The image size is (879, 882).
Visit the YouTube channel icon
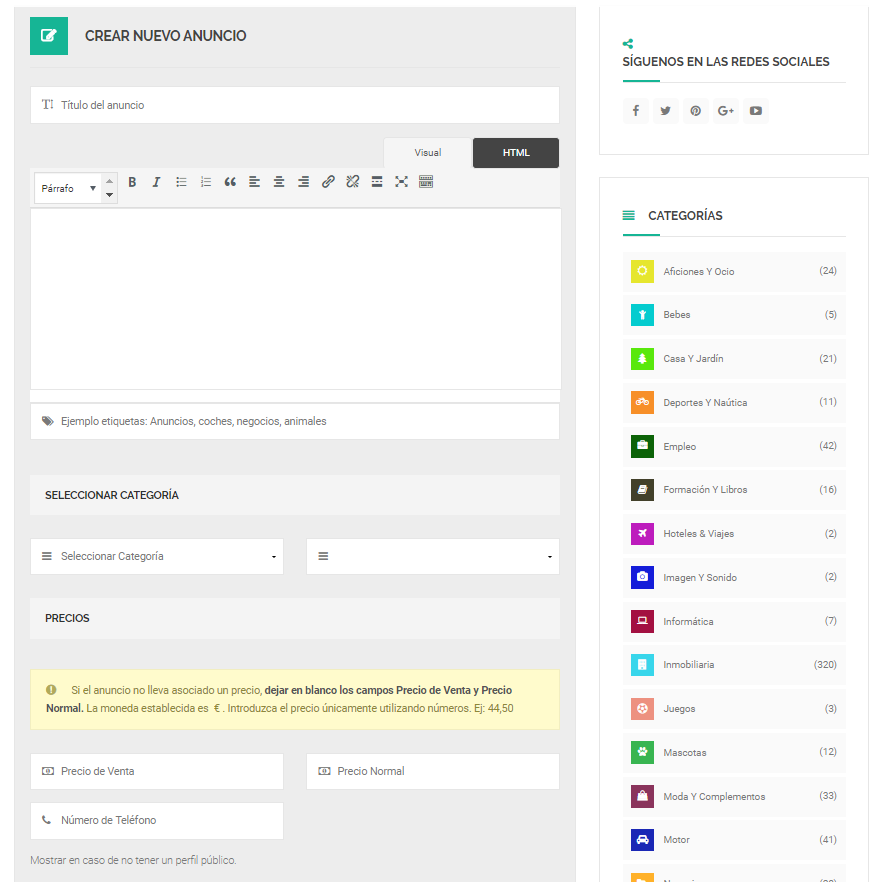point(756,111)
